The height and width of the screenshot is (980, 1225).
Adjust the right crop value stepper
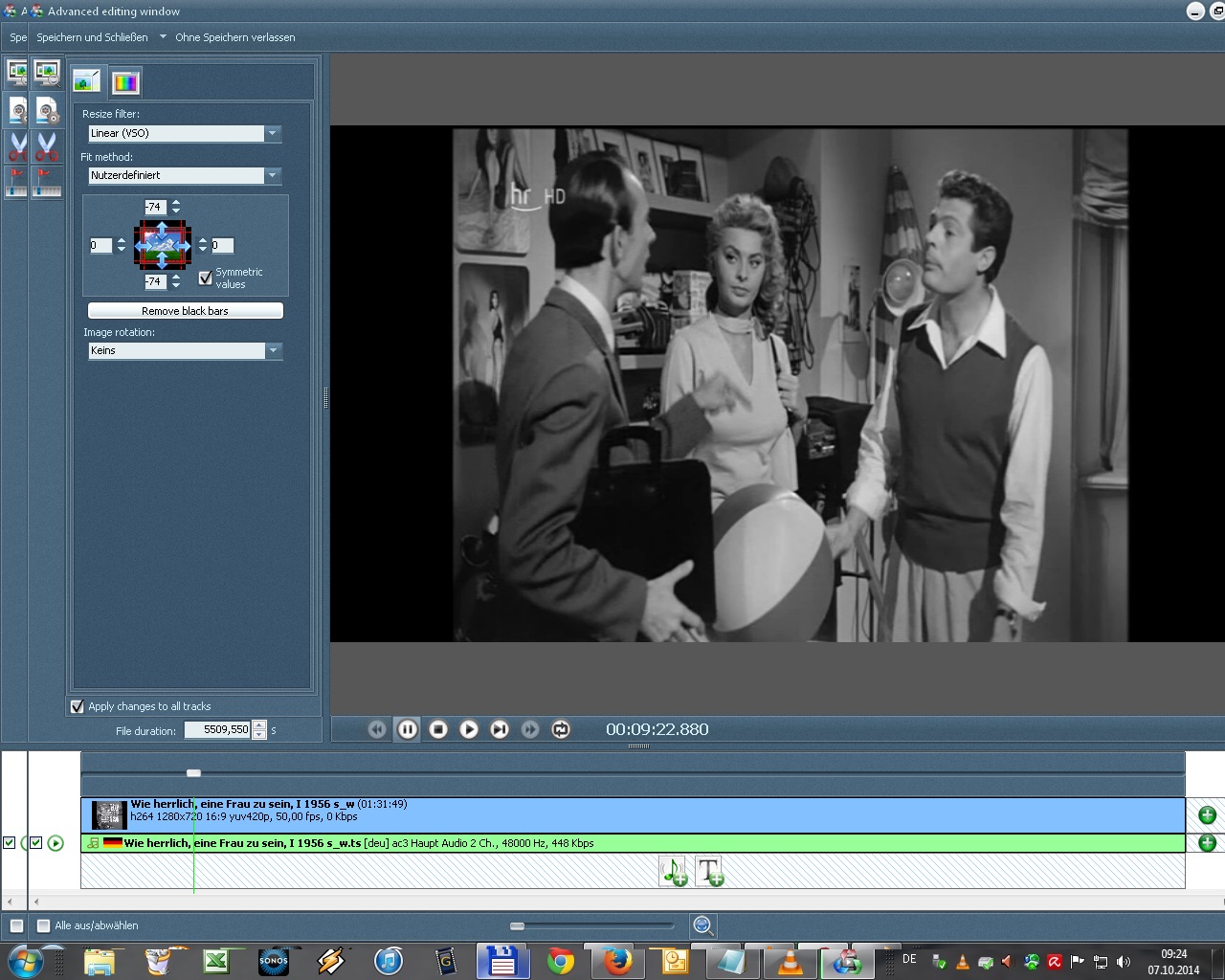203,245
